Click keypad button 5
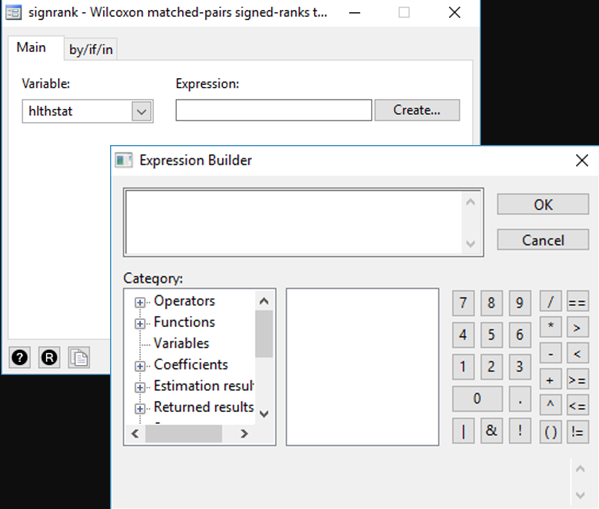 (491, 335)
